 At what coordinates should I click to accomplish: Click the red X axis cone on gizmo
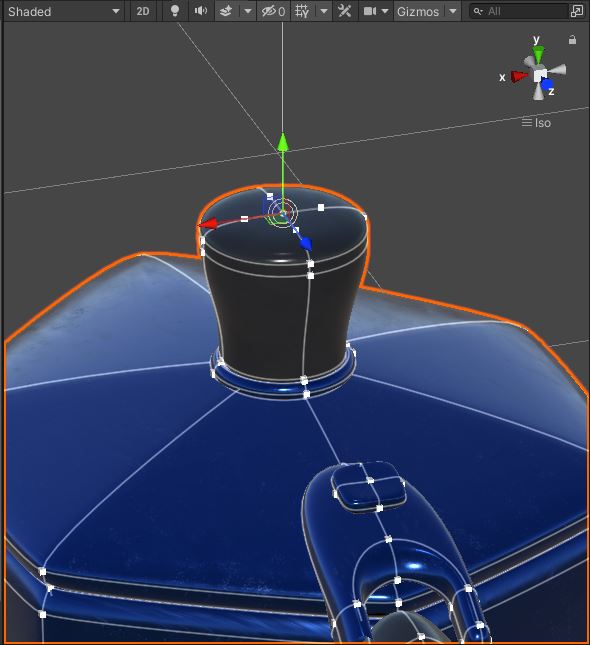(519, 76)
